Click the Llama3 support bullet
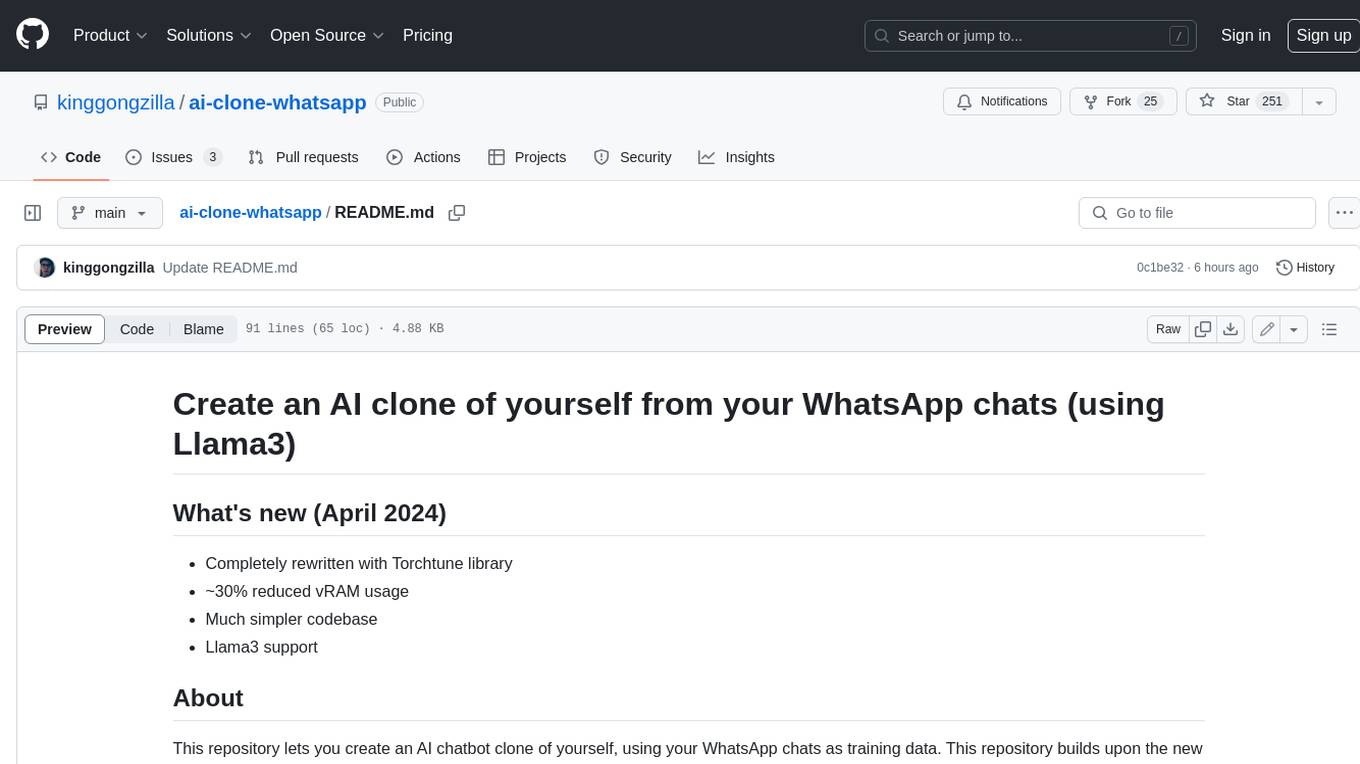 261,647
